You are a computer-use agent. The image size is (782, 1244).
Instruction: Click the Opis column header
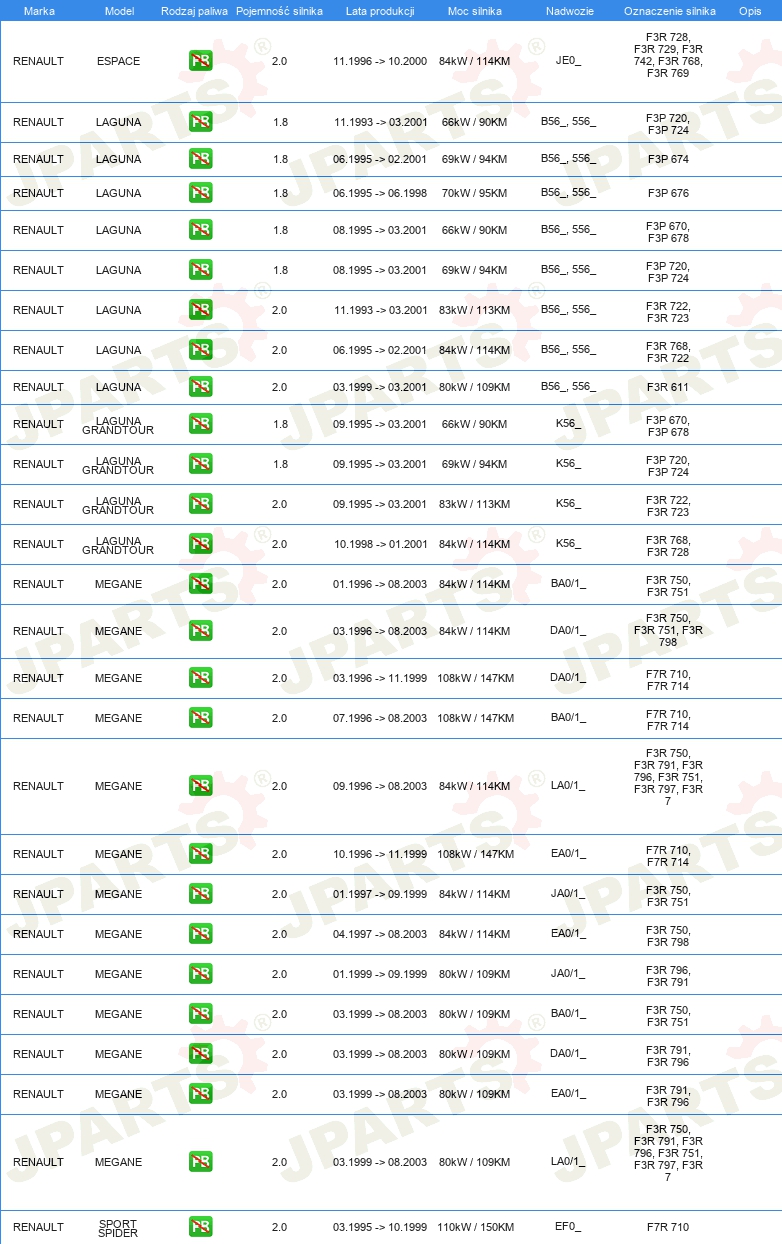click(749, 11)
